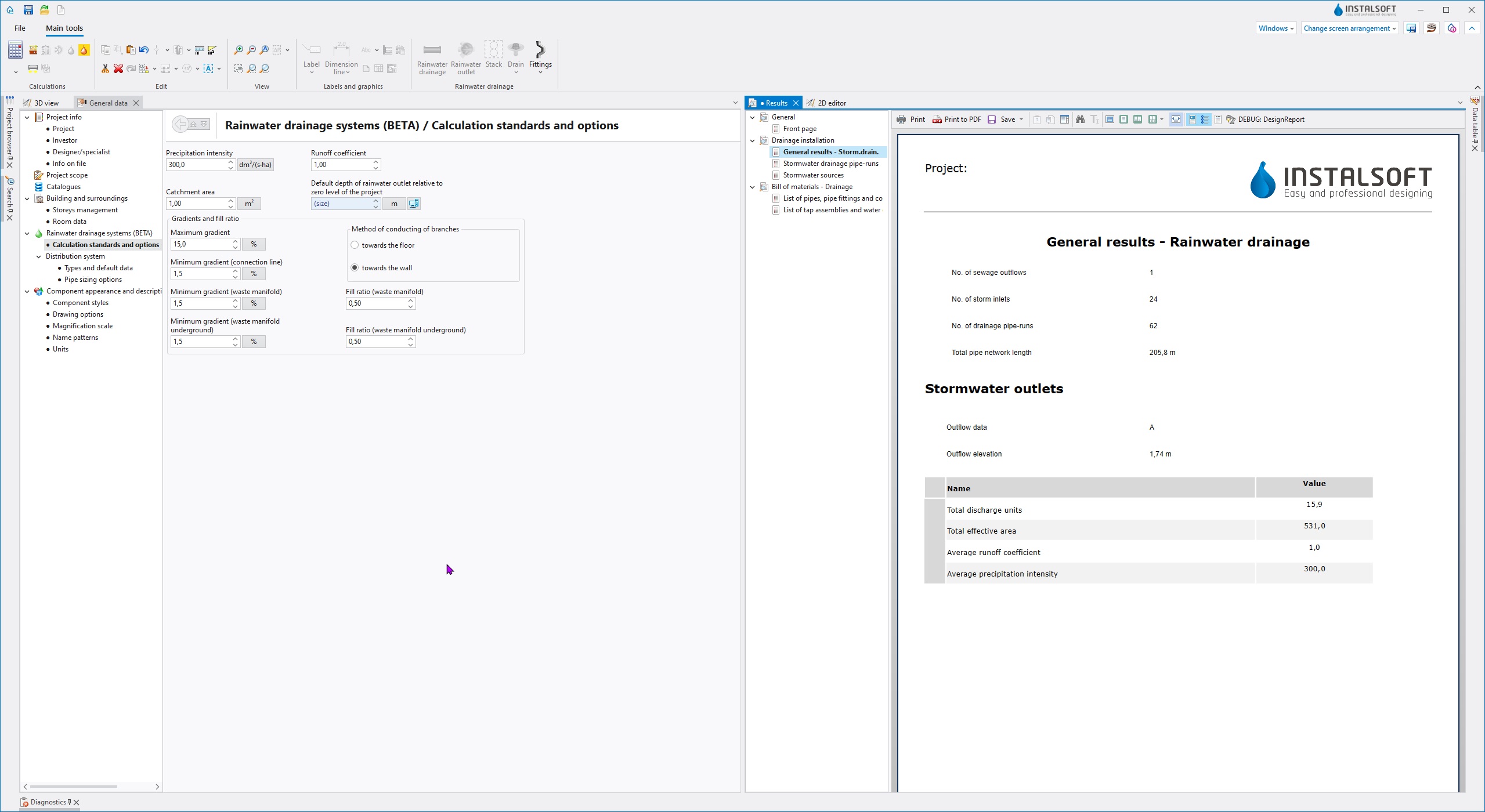Click the highlighted orange droplet icon
The width and height of the screenshot is (1485, 812).
pos(84,50)
